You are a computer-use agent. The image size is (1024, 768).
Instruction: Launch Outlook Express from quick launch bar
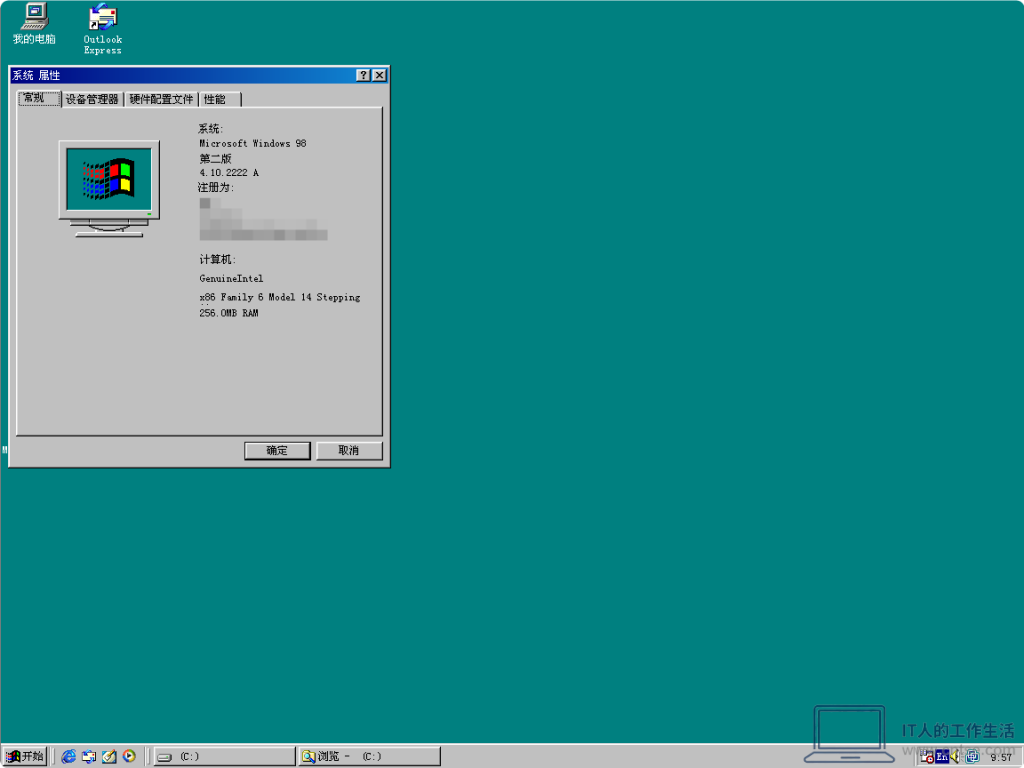click(89, 756)
